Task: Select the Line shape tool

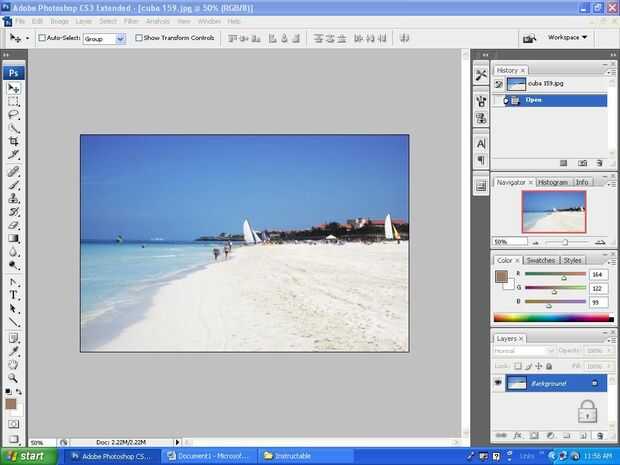Action: pos(13,322)
